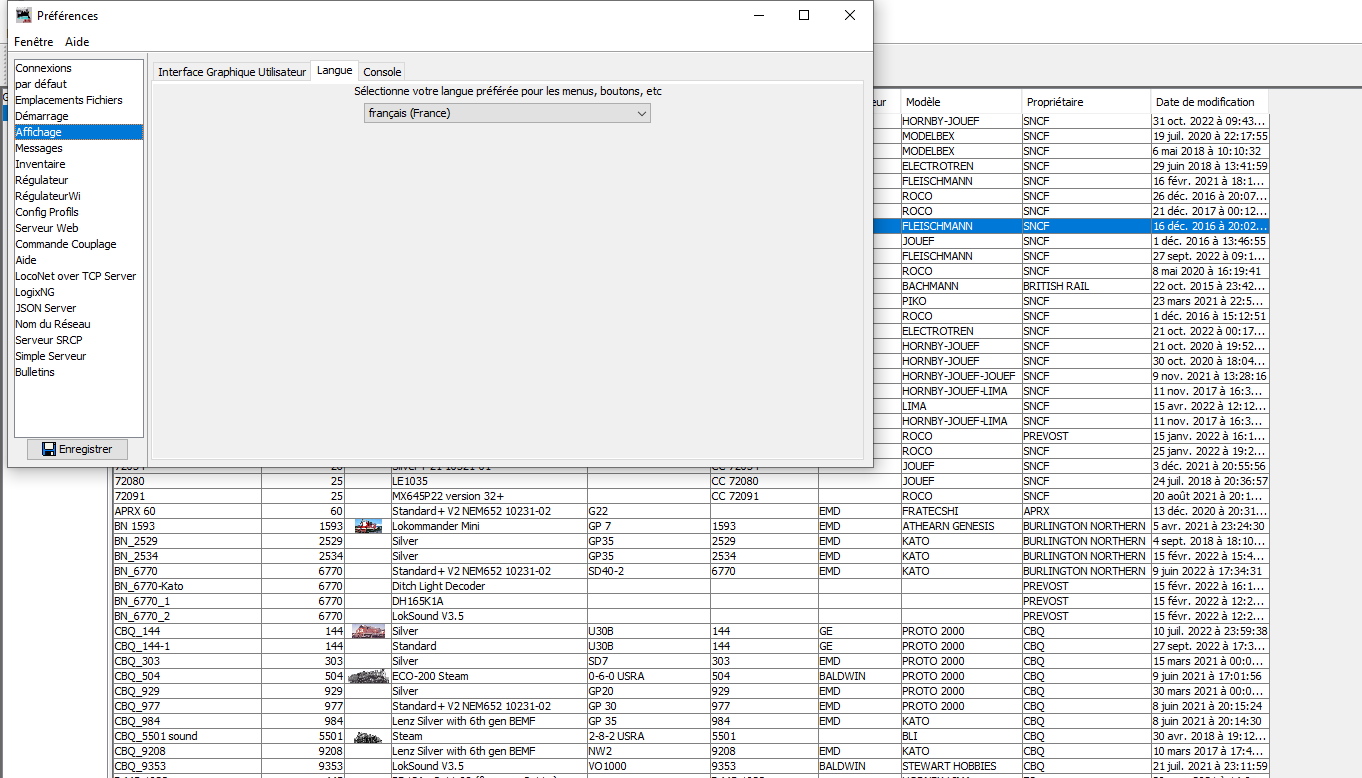Switch to the Console tab
The width and height of the screenshot is (1362, 778).
pyautogui.click(x=382, y=72)
